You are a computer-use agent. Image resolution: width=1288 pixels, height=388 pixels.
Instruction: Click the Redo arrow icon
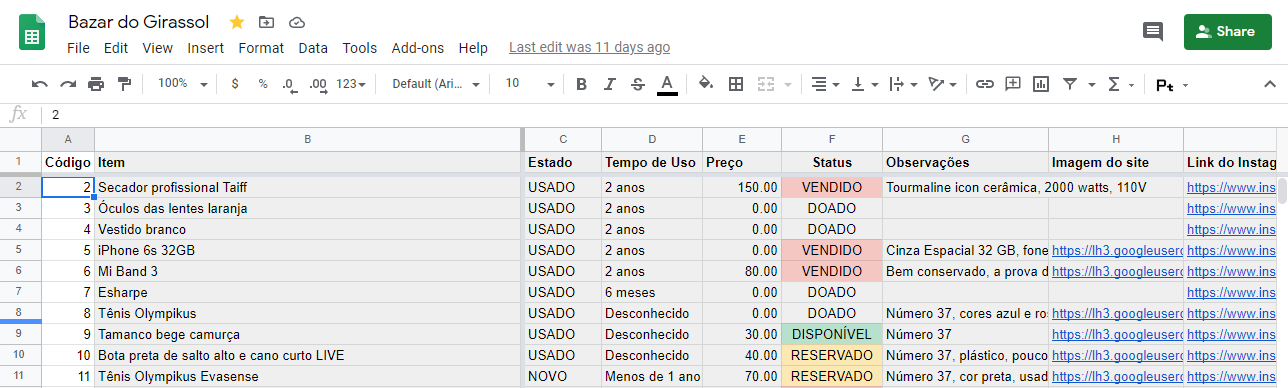68,84
